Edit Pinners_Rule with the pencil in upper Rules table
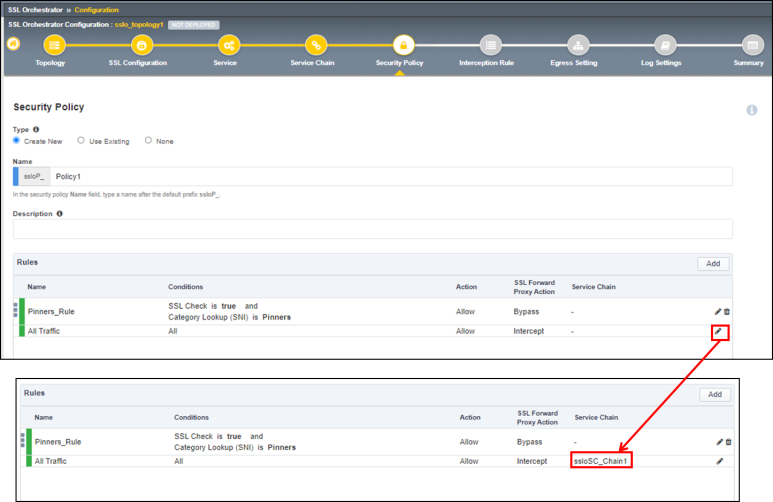The width and height of the screenshot is (773, 502). click(x=718, y=312)
